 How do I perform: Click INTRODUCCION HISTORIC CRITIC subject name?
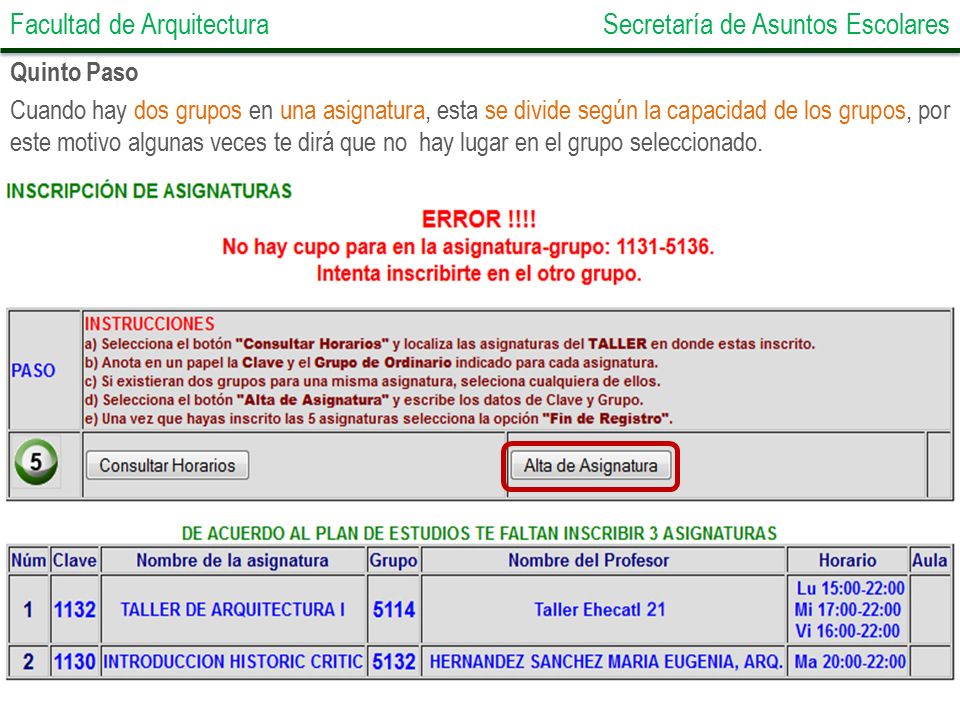[233, 661]
